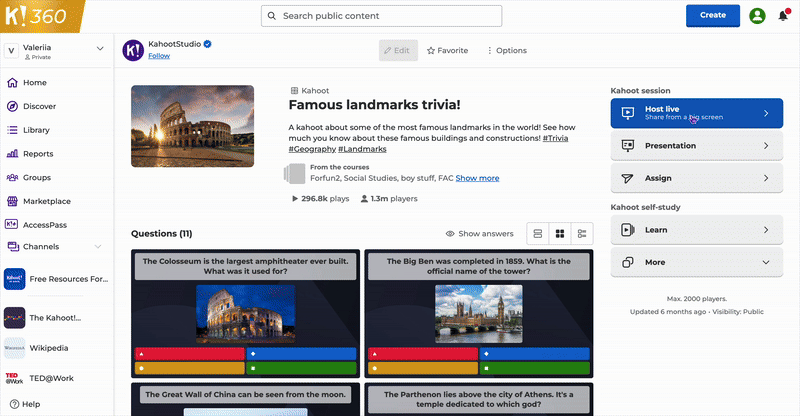
Task: Go to Reports in the sidebar
Action: pos(37,154)
